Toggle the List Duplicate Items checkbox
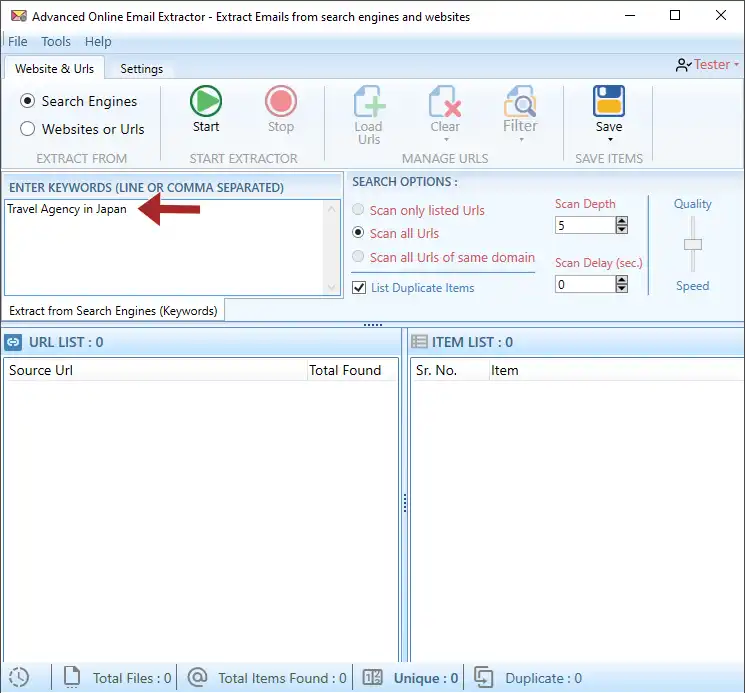 click(359, 288)
